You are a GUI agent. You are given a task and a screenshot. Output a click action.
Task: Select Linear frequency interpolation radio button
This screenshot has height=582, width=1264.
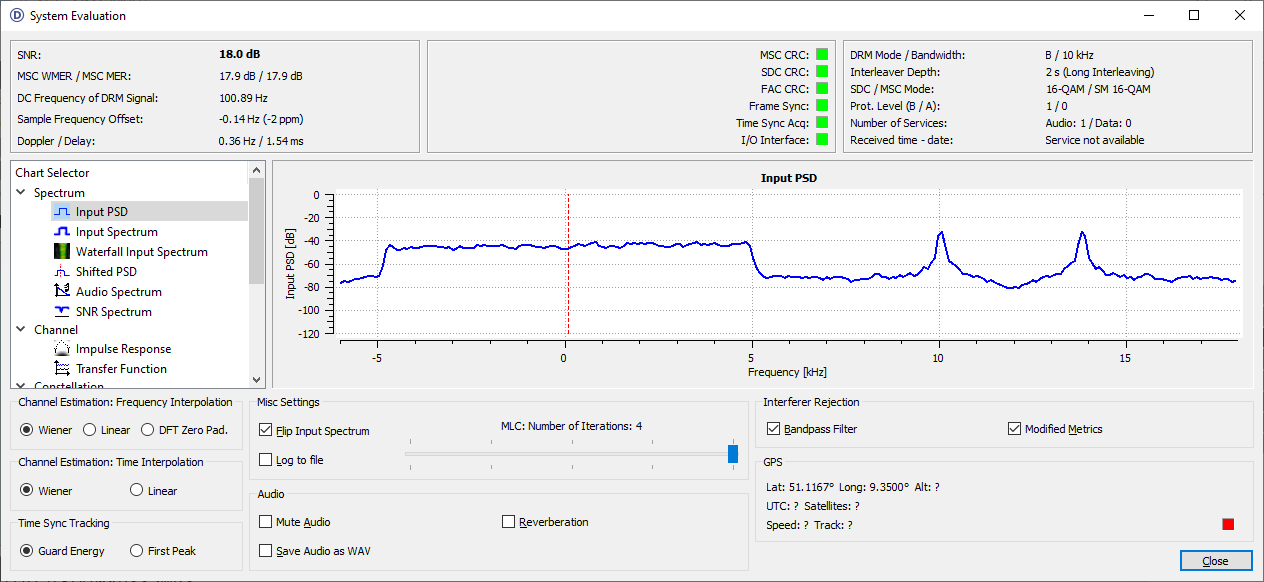pyautogui.click(x=90, y=430)
